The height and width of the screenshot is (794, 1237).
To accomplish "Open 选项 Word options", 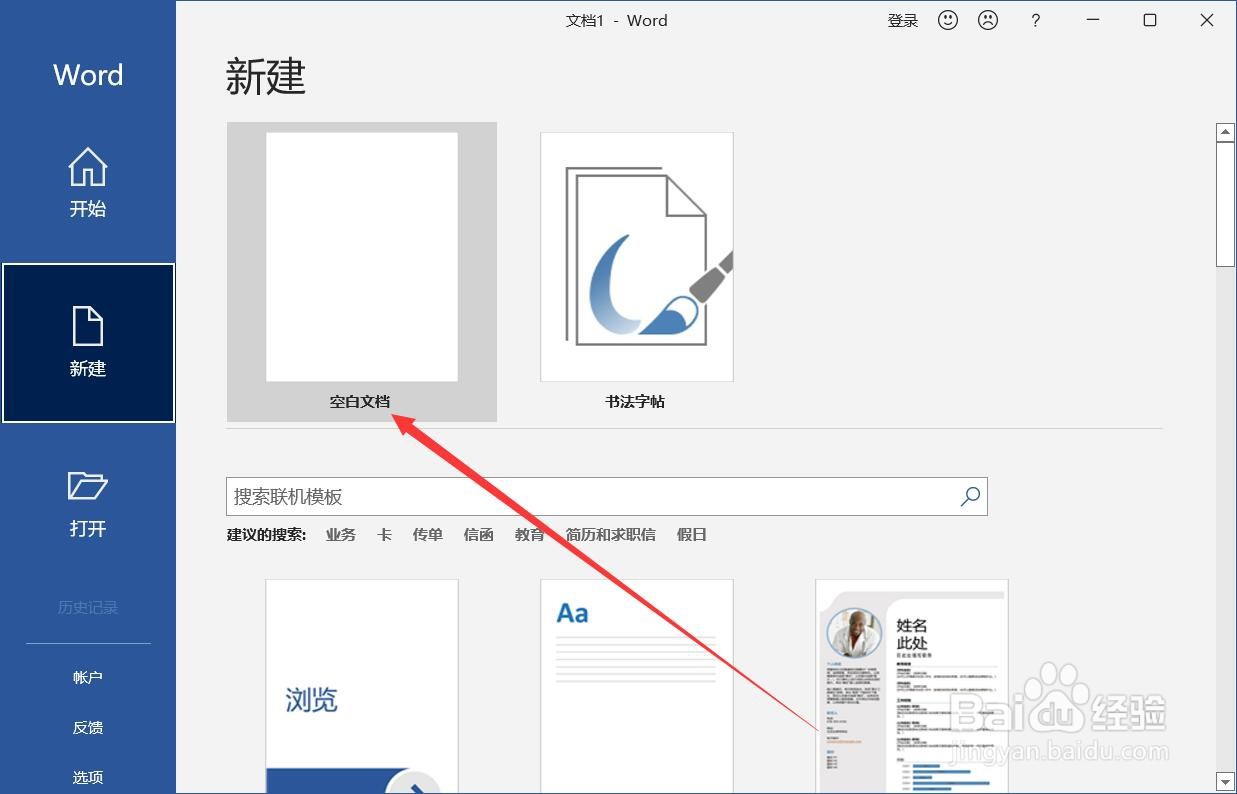I will pyautogui.click(x=88, y=777).
